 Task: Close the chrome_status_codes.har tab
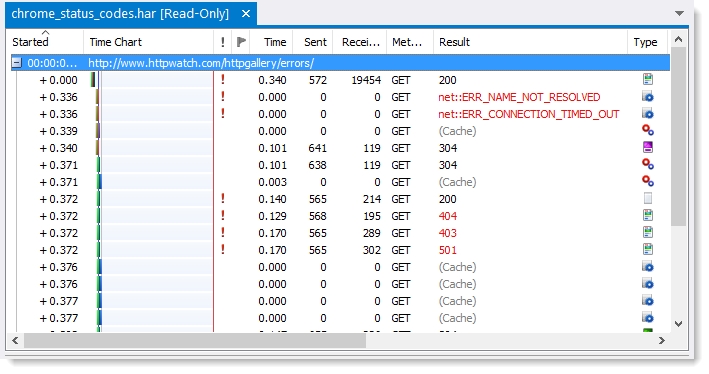(246, 14)
